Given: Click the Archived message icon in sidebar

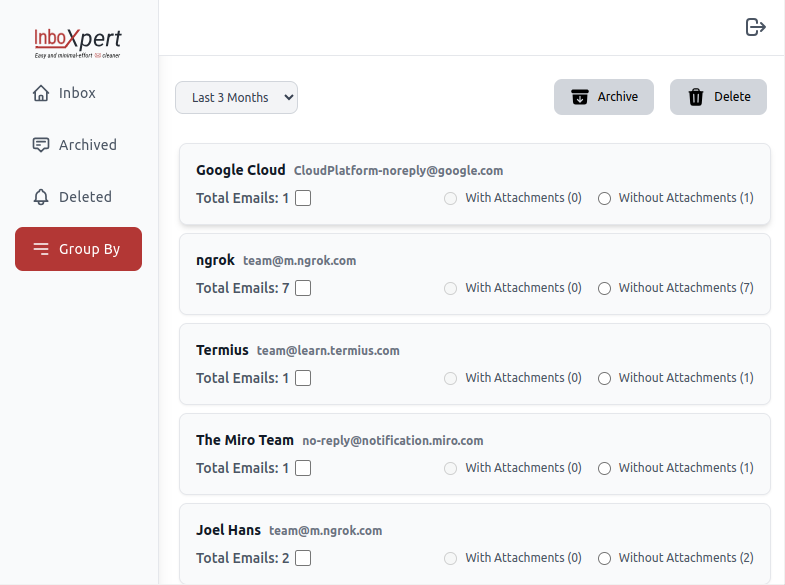Looking at the screenshot, I should pyautogui.click(x=41, y=145).
